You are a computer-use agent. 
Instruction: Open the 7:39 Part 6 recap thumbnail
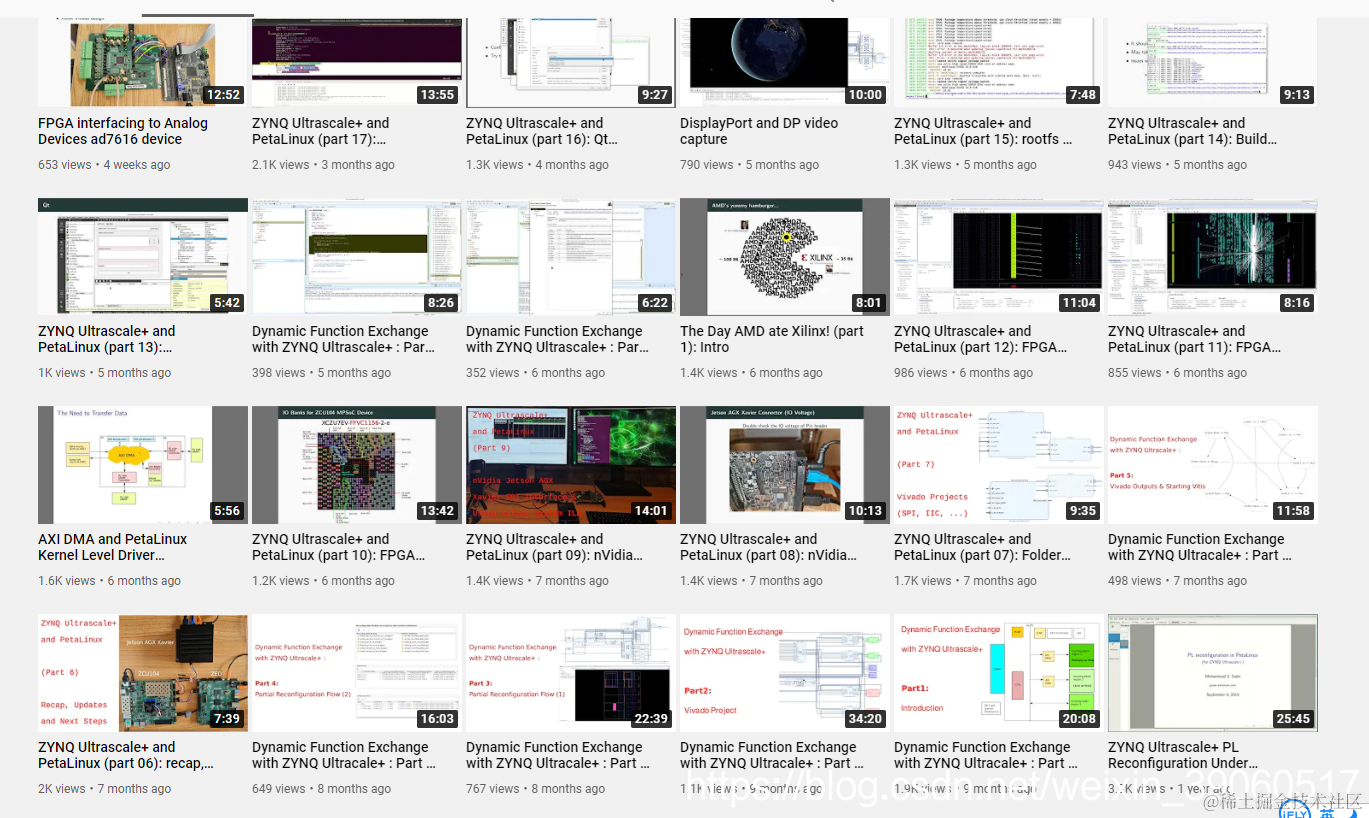pos(143,672)
